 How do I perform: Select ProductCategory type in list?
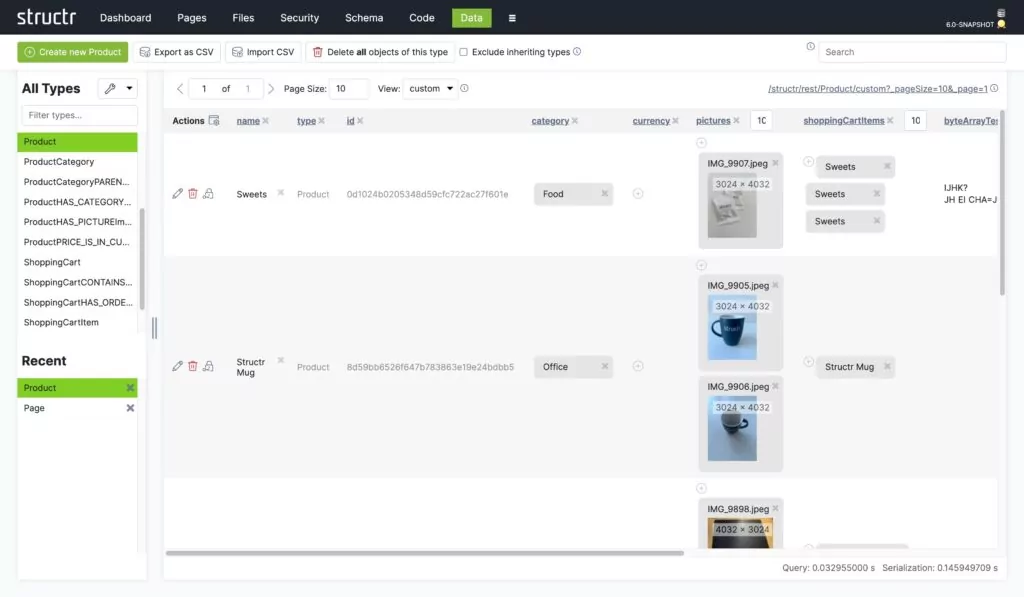click(77, 161)
